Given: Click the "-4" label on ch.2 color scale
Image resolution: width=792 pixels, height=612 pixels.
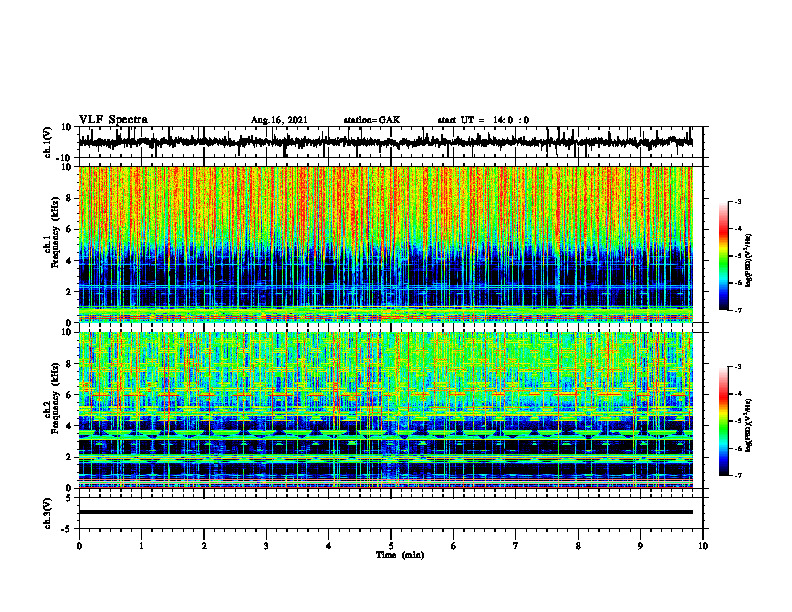Looking at the screenshot, I should click(738, 394).
